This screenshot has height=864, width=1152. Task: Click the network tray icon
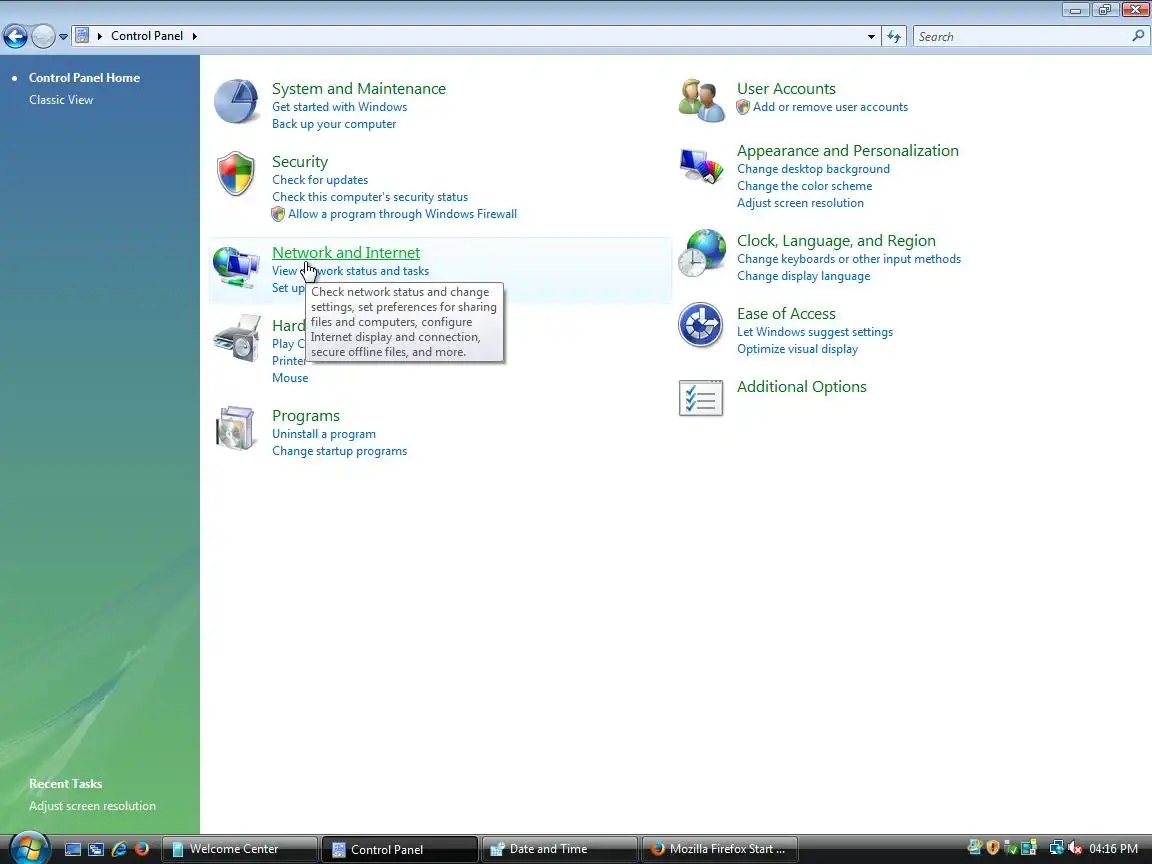pos(1056,849)
